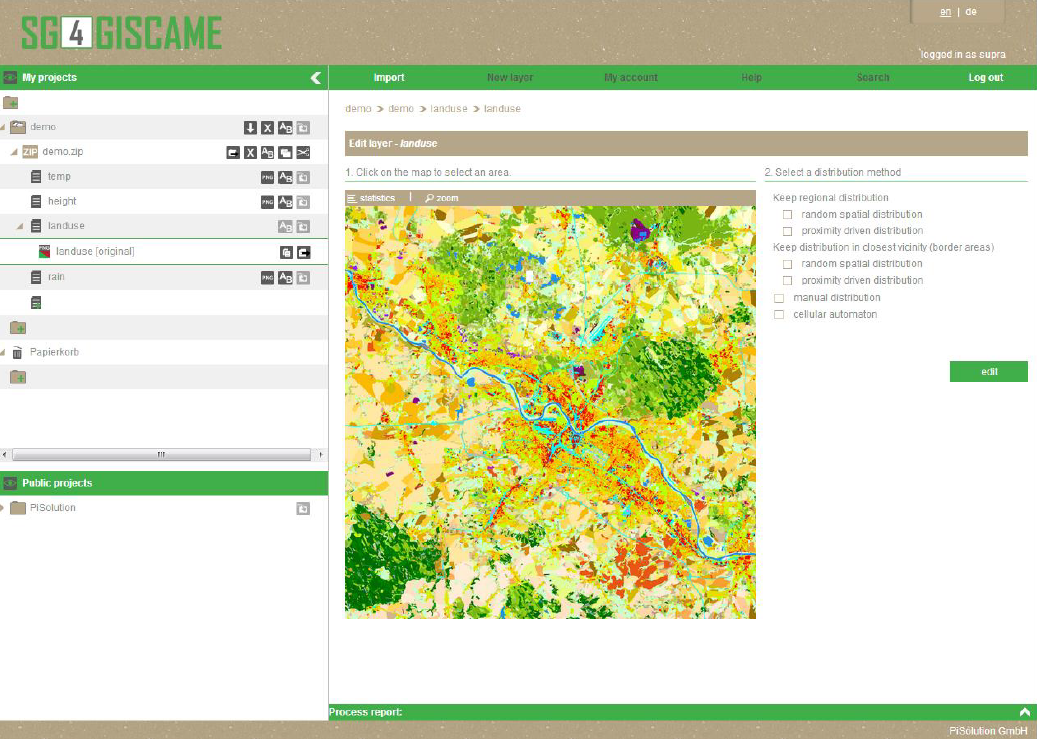Collapse the demo.zip tree node
This screenshot has width=1037, height=739.
14,152
